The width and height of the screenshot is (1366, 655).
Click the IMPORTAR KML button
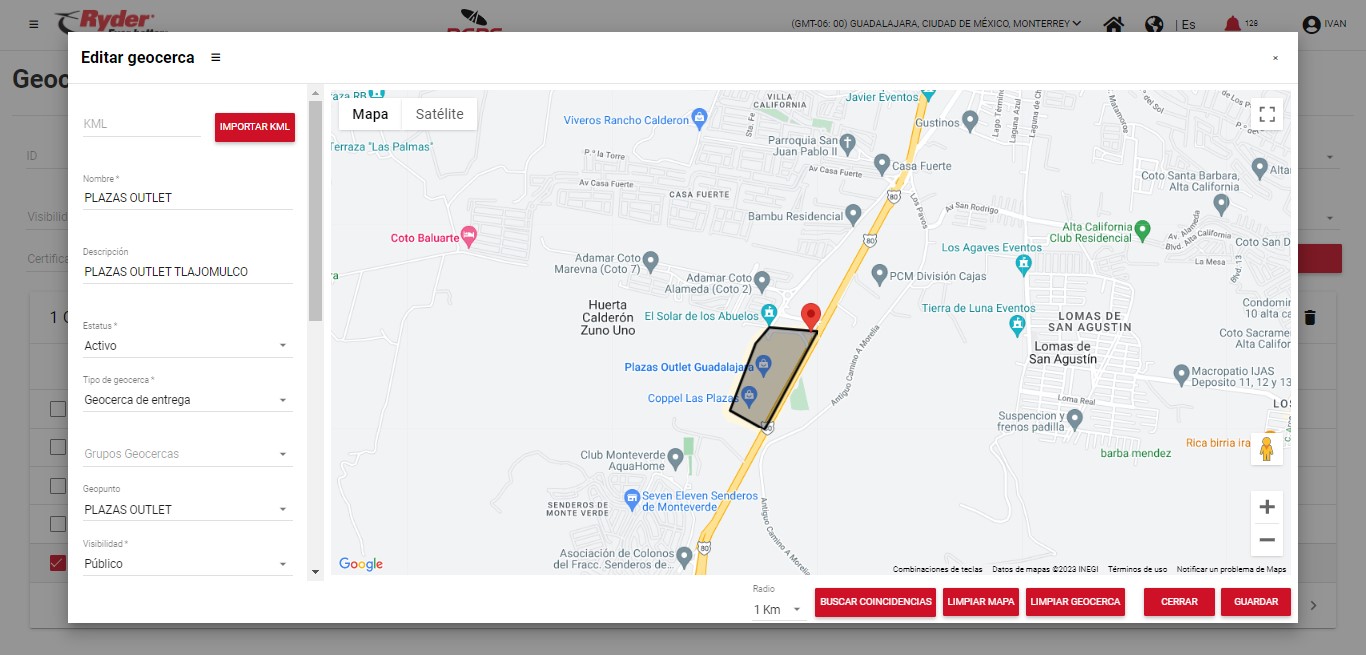tap(255, 127)
